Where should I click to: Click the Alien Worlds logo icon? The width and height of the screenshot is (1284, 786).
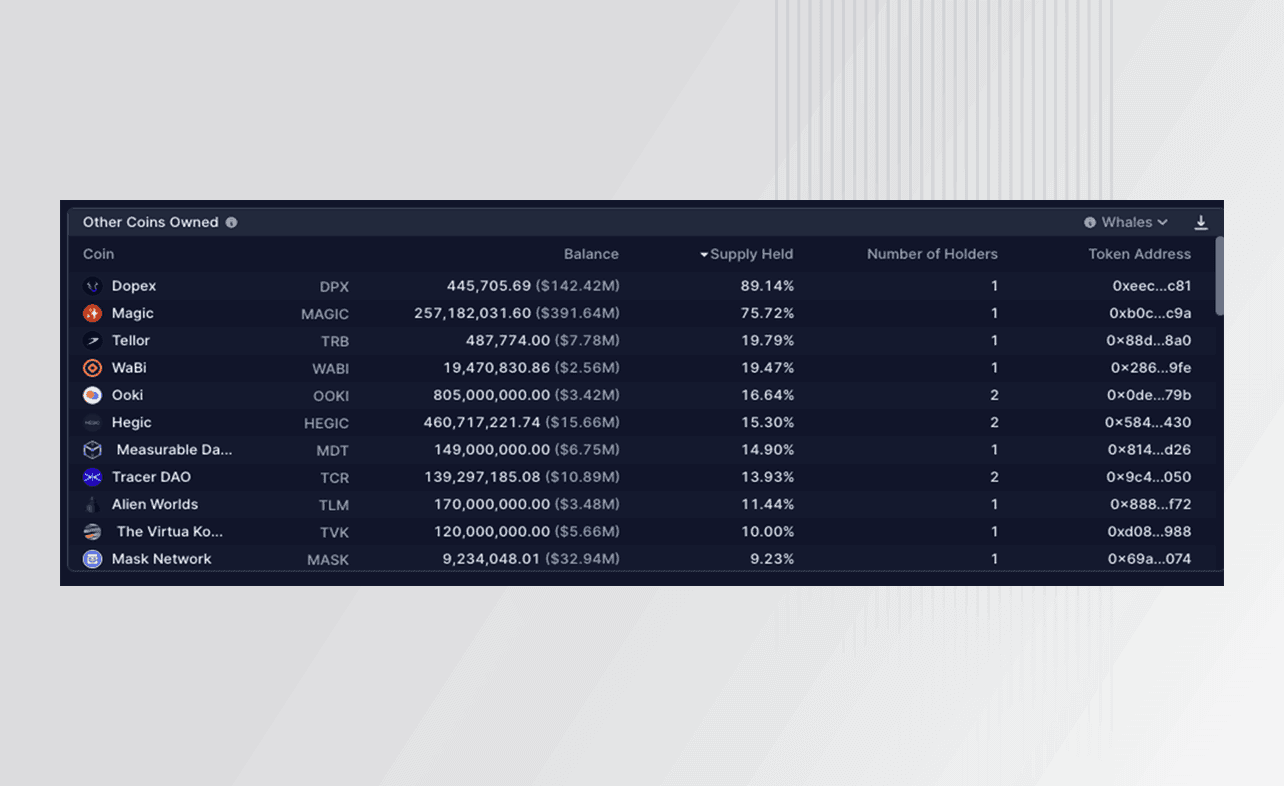(92, 505)
